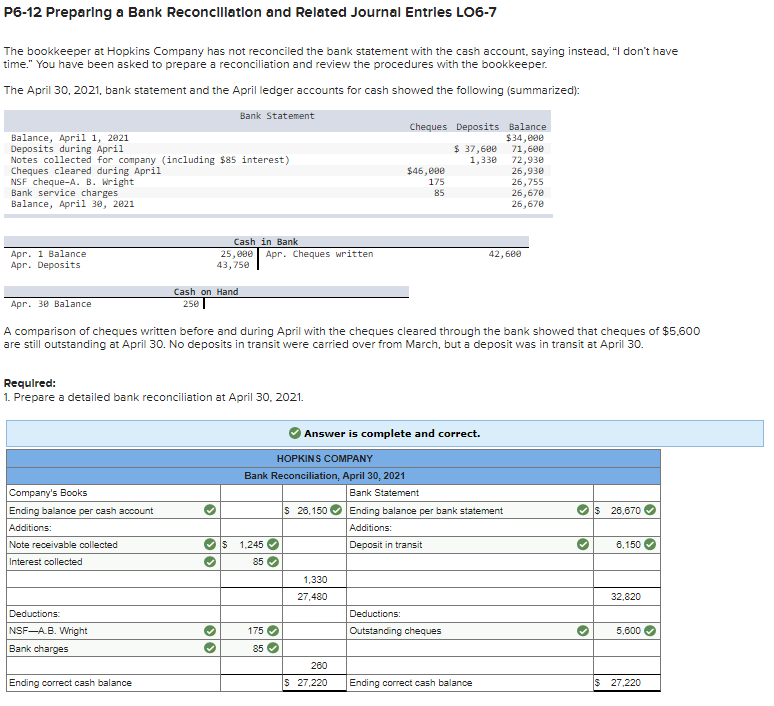The width and height of the screenshot is (774, 706).
Task: Click the $46,000 cheques cleared value
Action: coord(426,171)
